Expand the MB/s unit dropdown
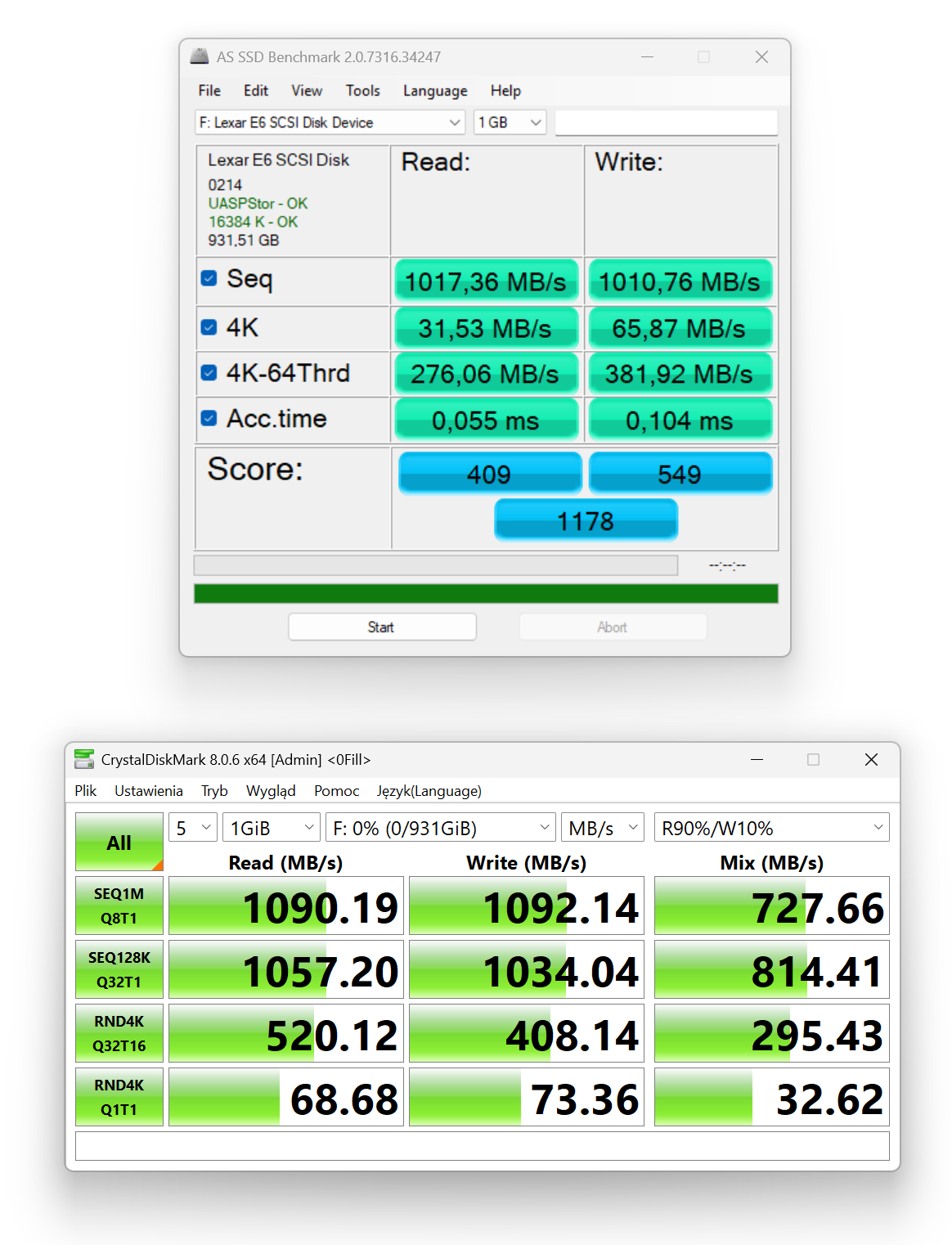952x1245 pixels. pos(603,828)
